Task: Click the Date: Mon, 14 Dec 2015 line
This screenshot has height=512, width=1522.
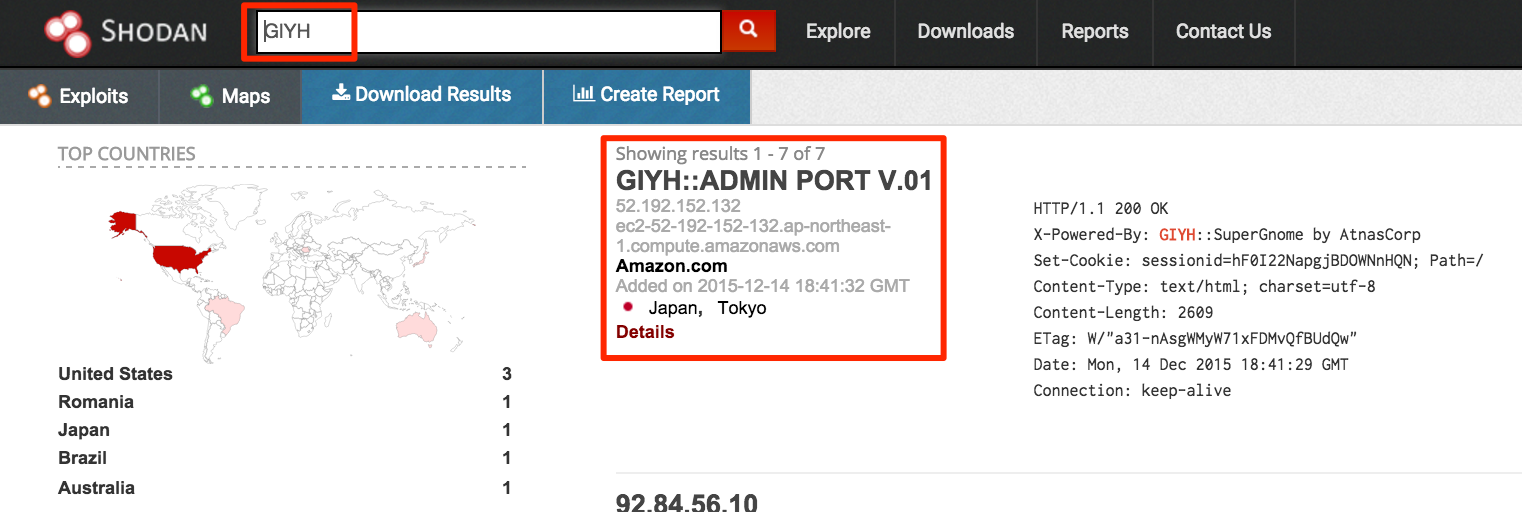Action: pos(1191,365)
